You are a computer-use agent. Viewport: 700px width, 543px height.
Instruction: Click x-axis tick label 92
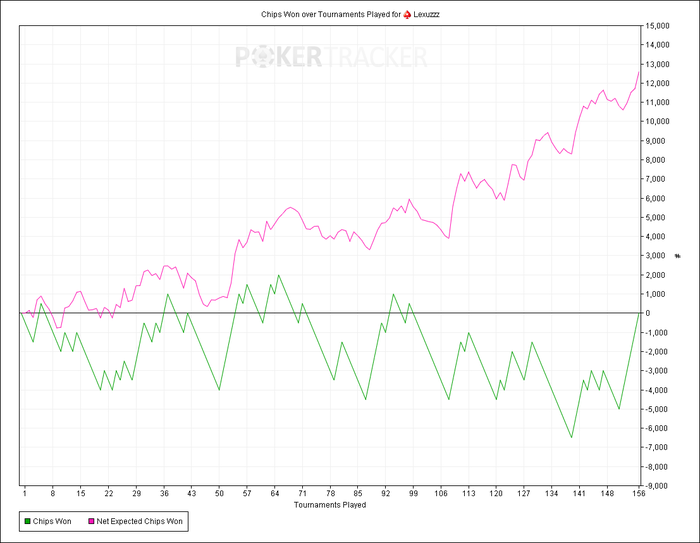(x=386, y=493)
